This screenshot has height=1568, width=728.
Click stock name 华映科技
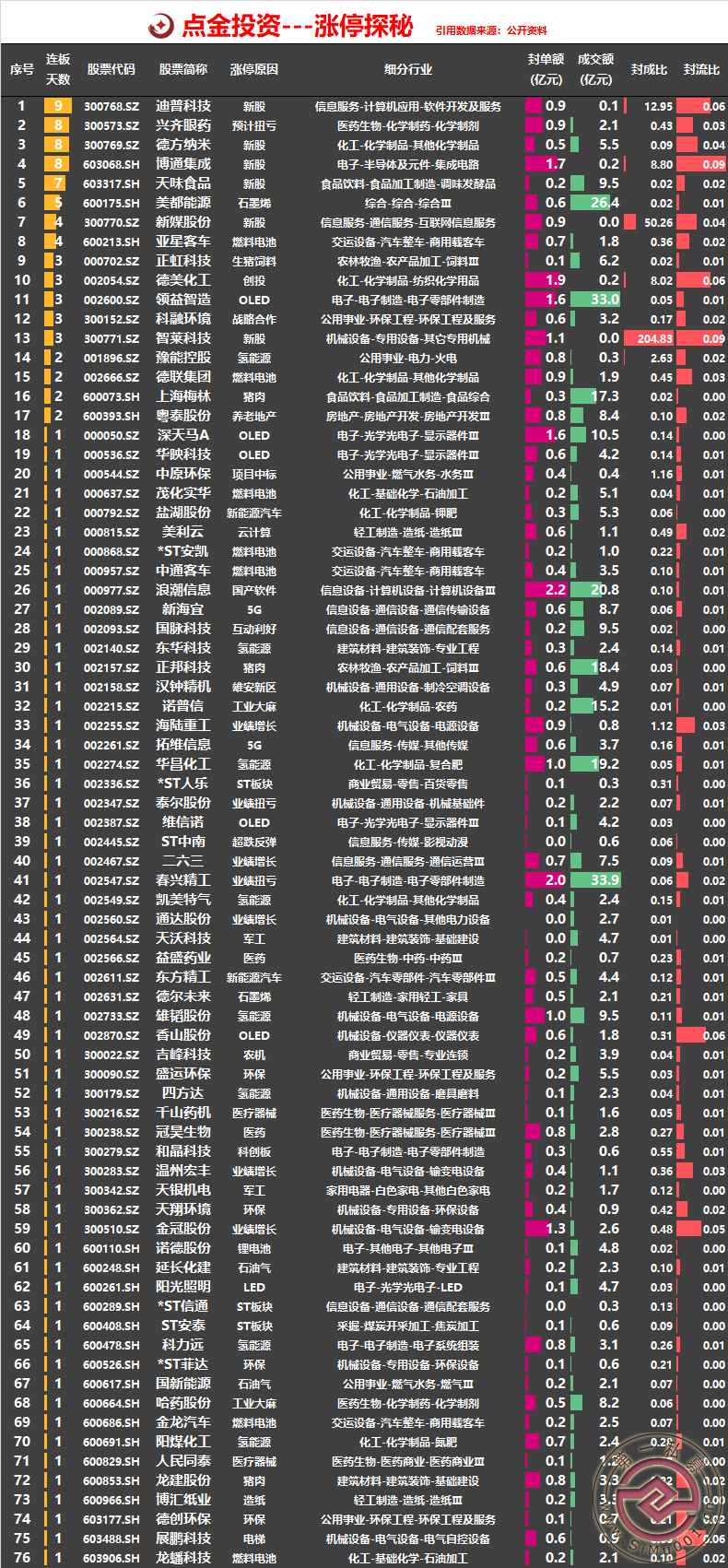[x=183, y=454]
